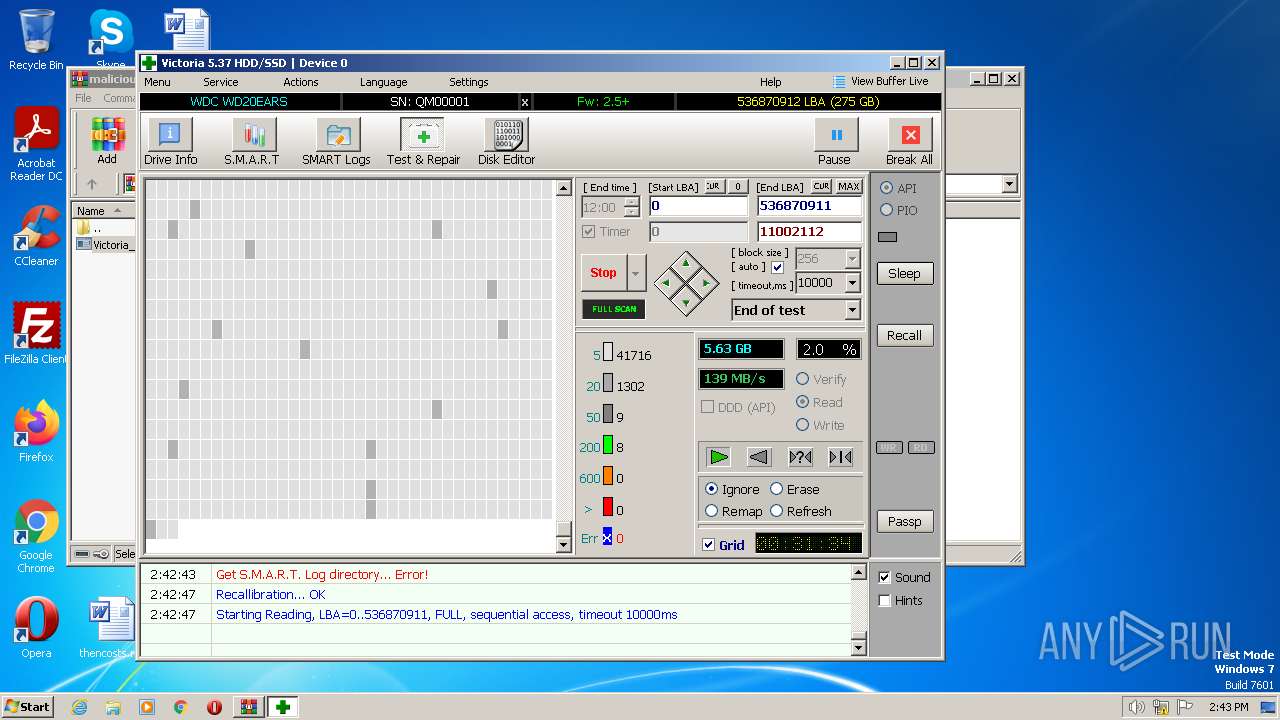Choose the Remap error action

733,511
